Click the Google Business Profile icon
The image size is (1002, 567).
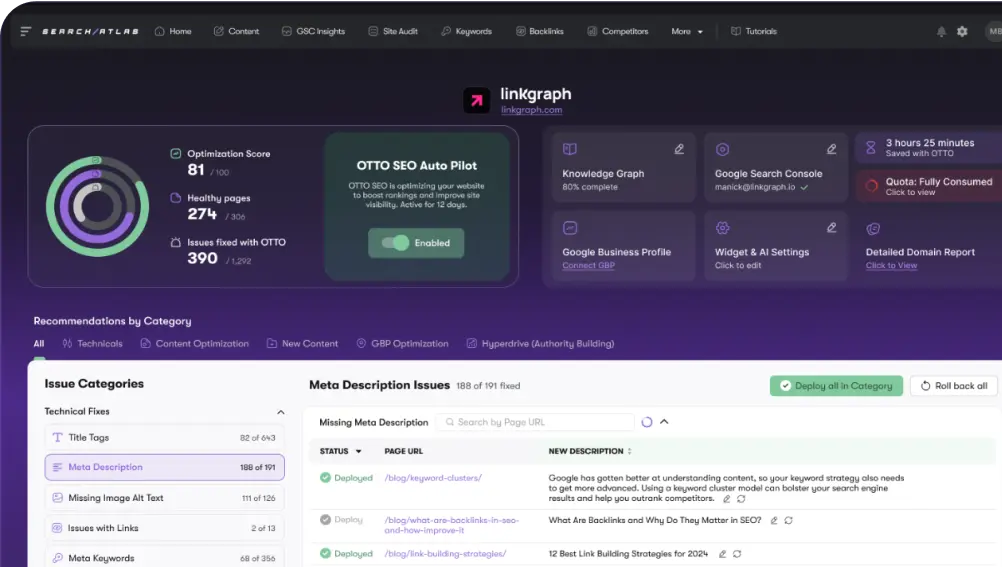tap(569, 228)
